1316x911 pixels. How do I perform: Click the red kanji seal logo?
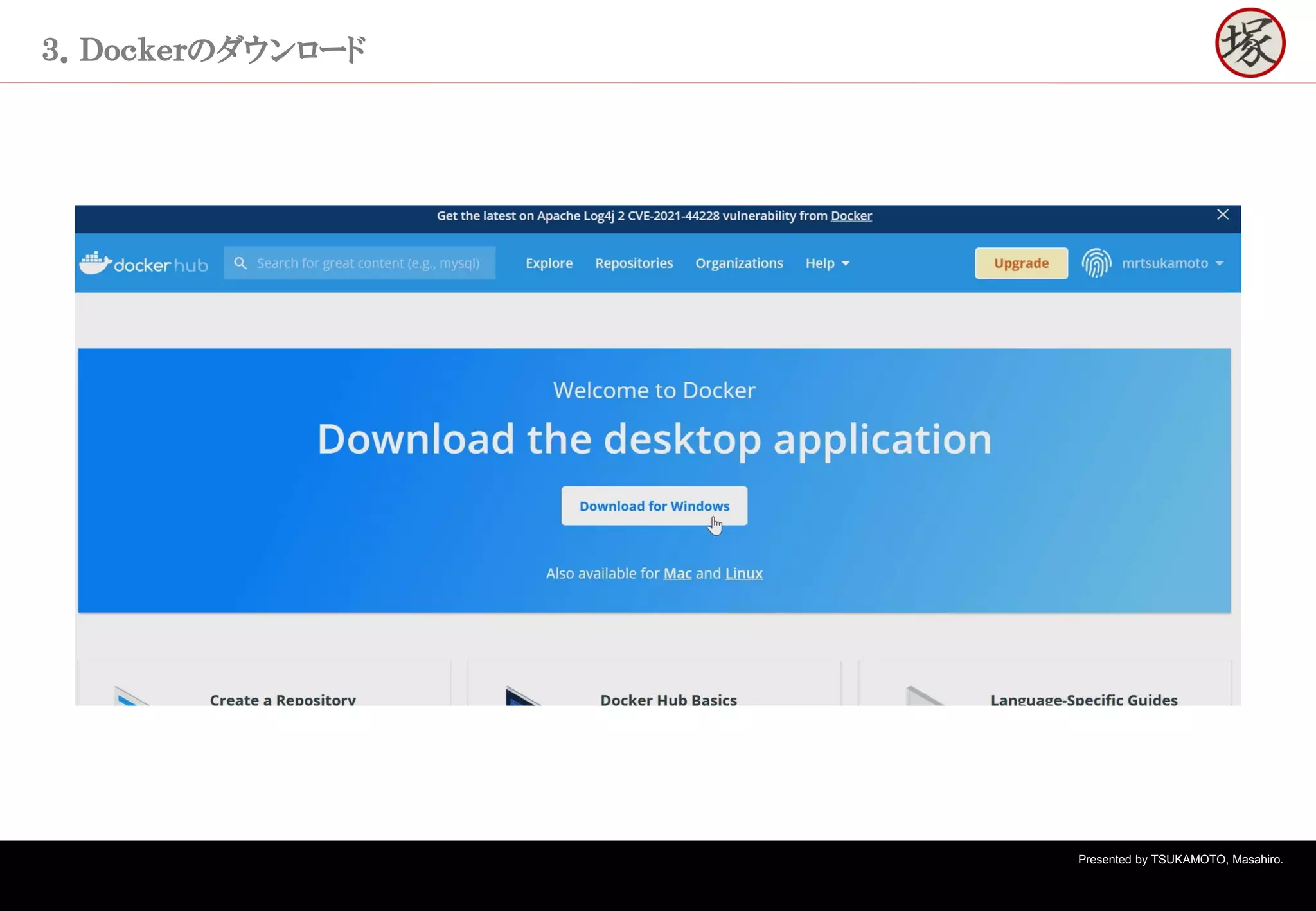pyautogui.click(x=1250, y=43)
